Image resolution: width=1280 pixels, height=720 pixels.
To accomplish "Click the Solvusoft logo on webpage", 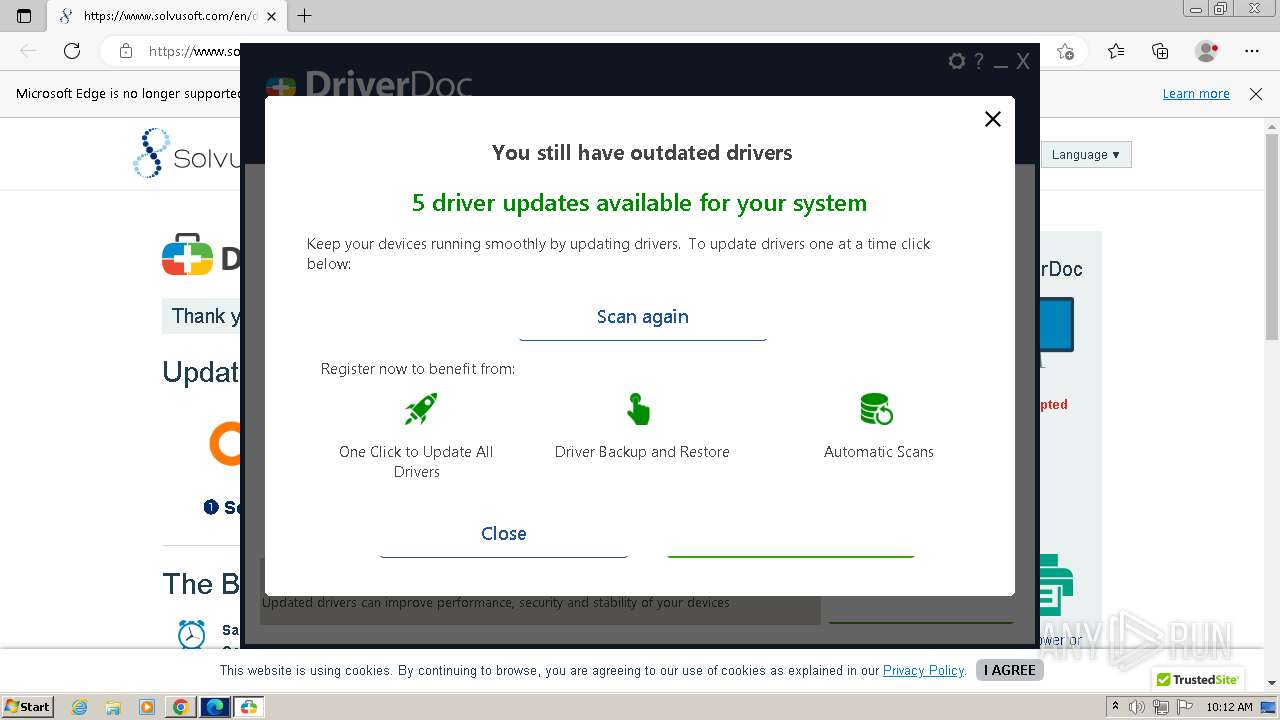I will [187, 155].
